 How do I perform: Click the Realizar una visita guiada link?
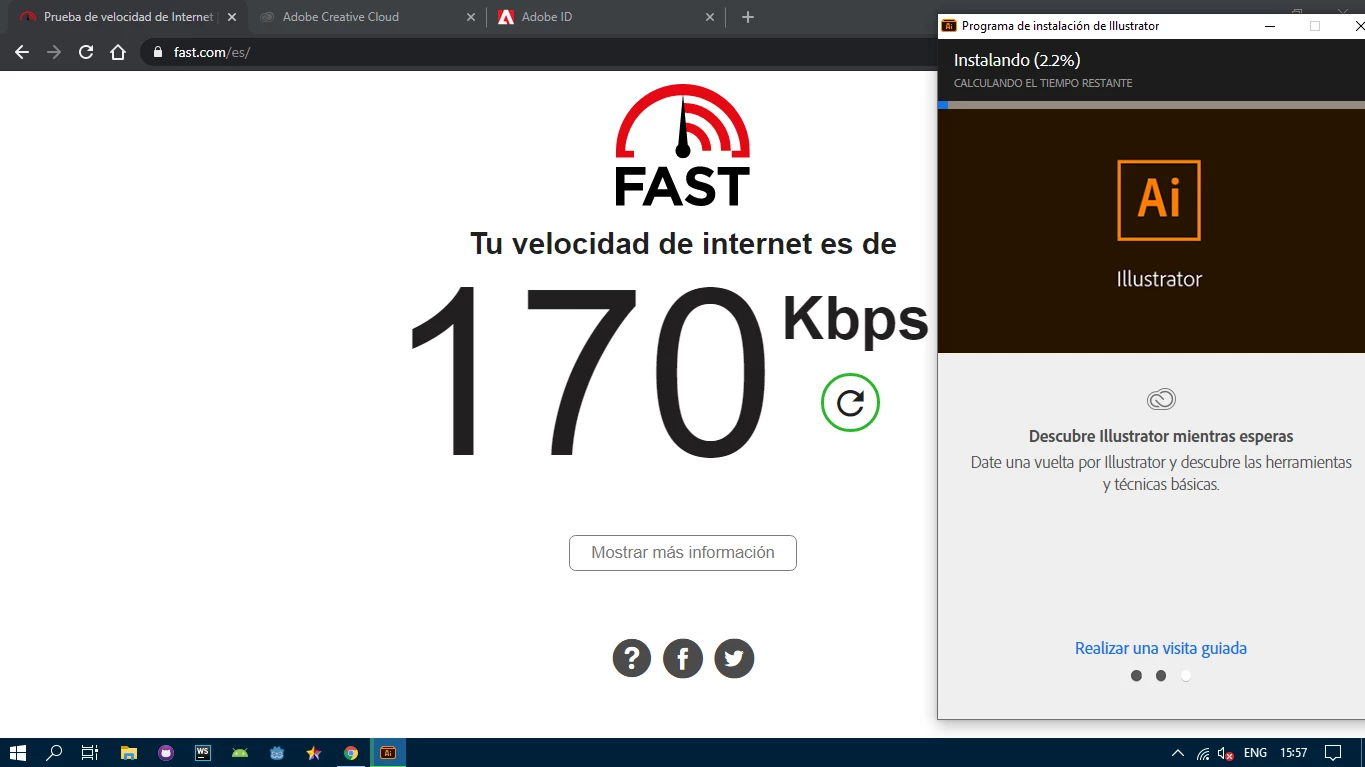pos(1161,648)
